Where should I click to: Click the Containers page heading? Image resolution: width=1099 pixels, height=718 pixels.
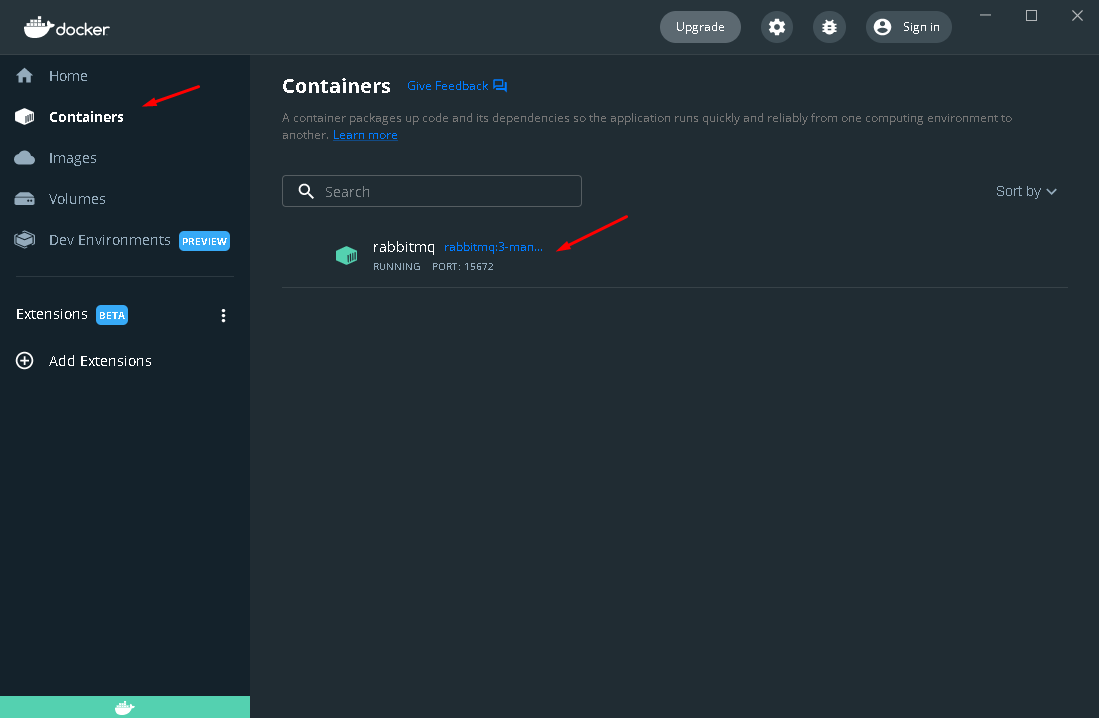tap(336, 86)
